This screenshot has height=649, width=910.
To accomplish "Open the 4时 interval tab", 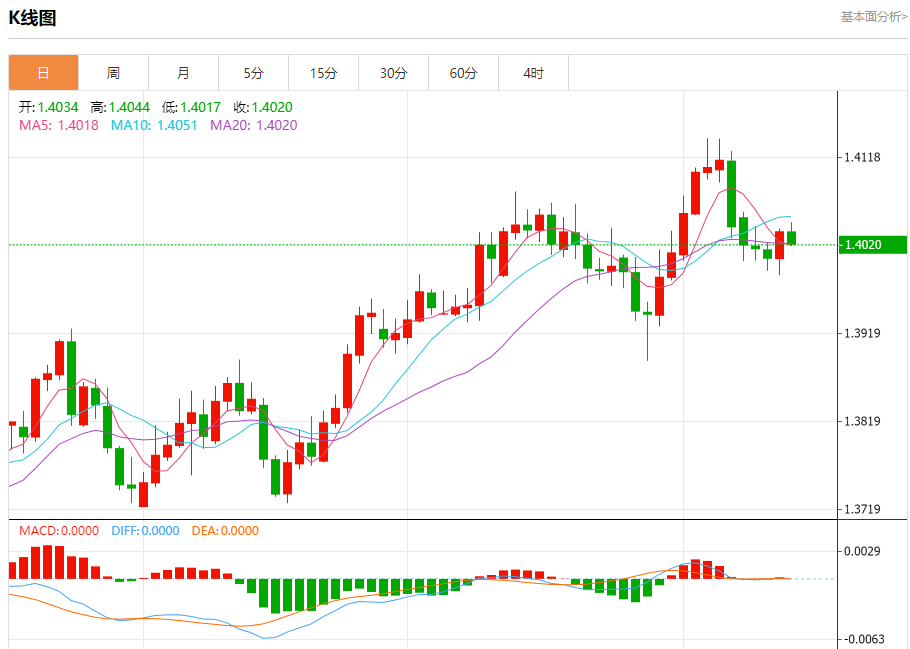I will [x=533, y=73].
